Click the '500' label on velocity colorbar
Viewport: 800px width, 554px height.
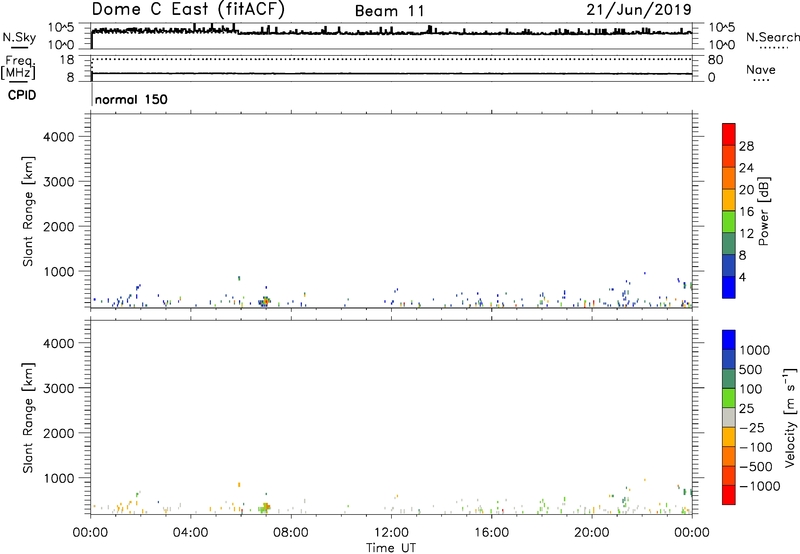(751, 370)
